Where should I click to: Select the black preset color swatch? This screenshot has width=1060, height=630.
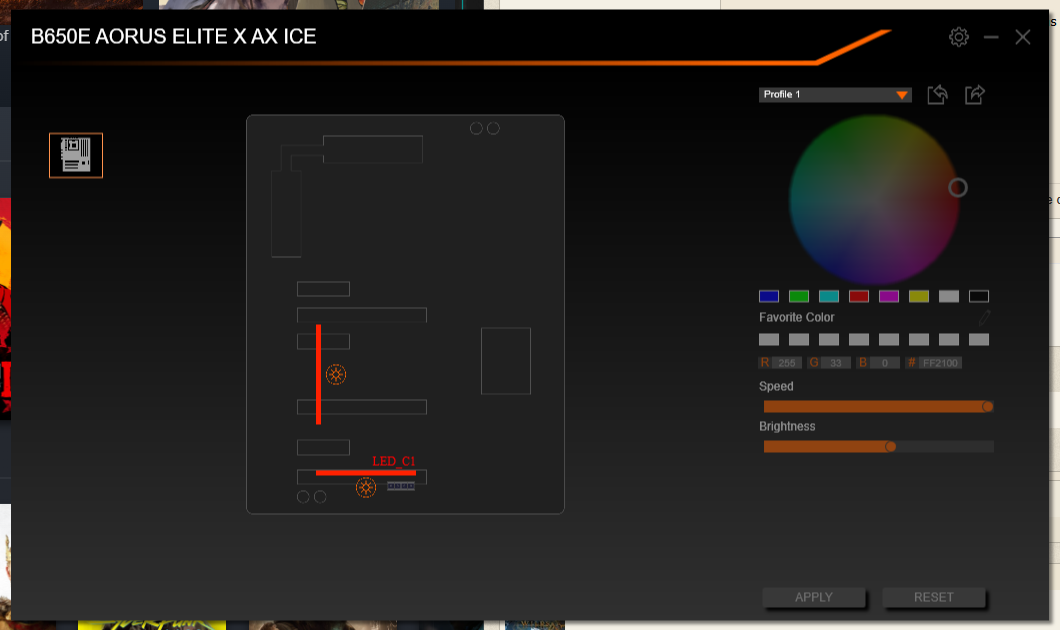[978, 296]
